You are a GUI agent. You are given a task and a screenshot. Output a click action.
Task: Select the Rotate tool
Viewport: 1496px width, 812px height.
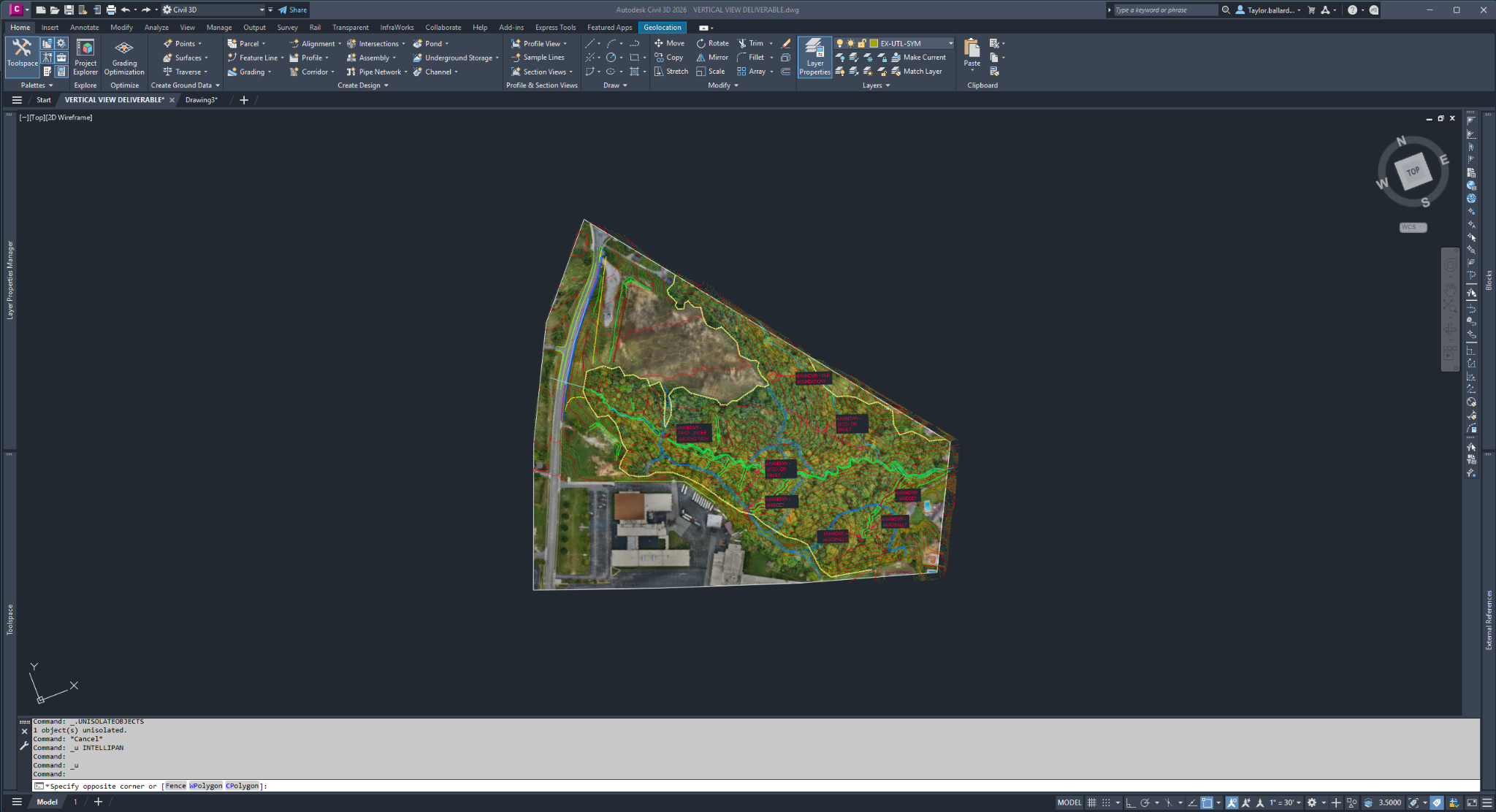click(x=712, y=43)
